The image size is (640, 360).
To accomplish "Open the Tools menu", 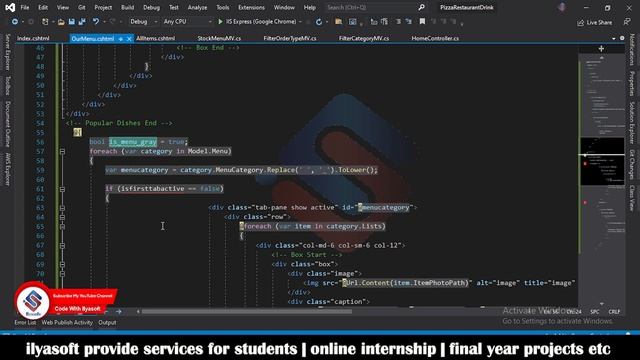I will click(x=223, y=7).
